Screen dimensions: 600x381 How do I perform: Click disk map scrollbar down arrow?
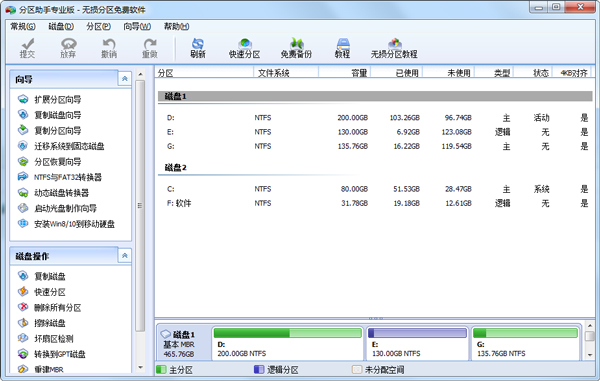point(590,355)
